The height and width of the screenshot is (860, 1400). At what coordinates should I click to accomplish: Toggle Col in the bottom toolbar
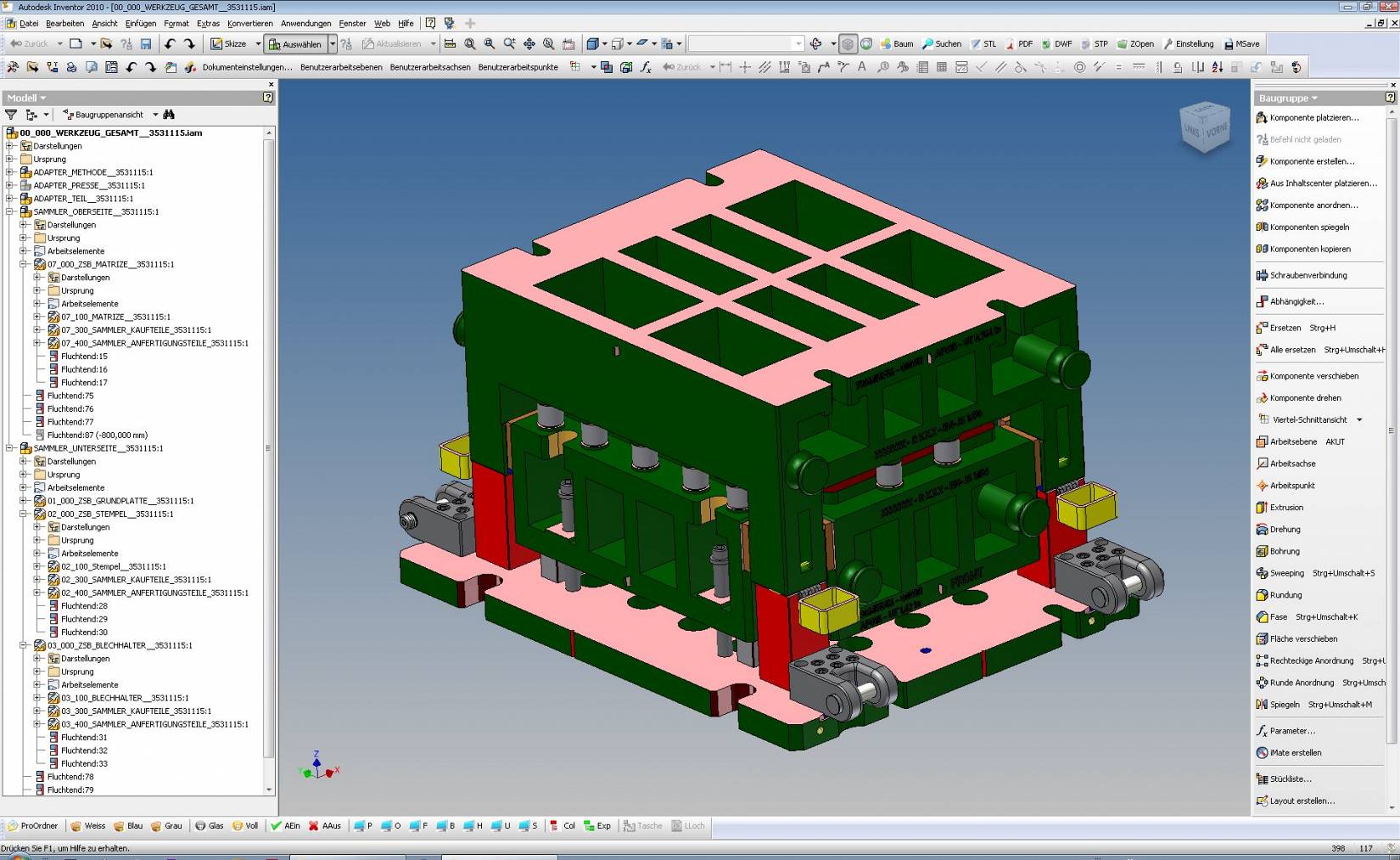pyautogui.click(x=563, y=825)
